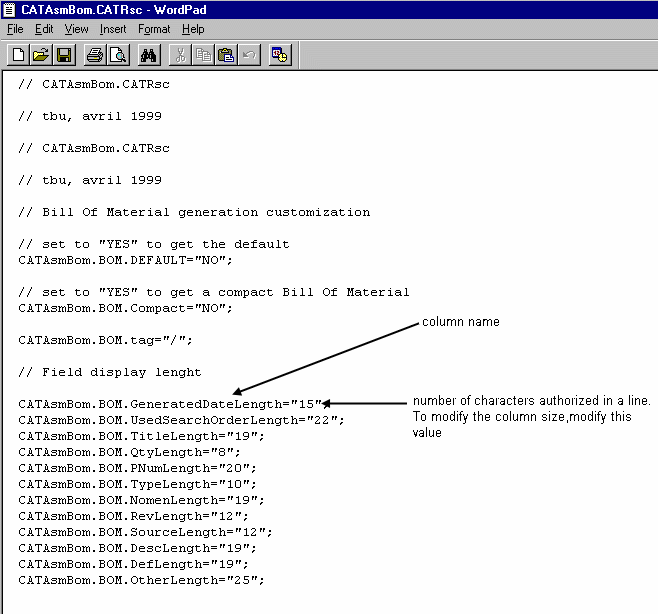This screenshot has height=614, width=658.
Task: Open the Edit menu
Action: (x=44, y=29)
